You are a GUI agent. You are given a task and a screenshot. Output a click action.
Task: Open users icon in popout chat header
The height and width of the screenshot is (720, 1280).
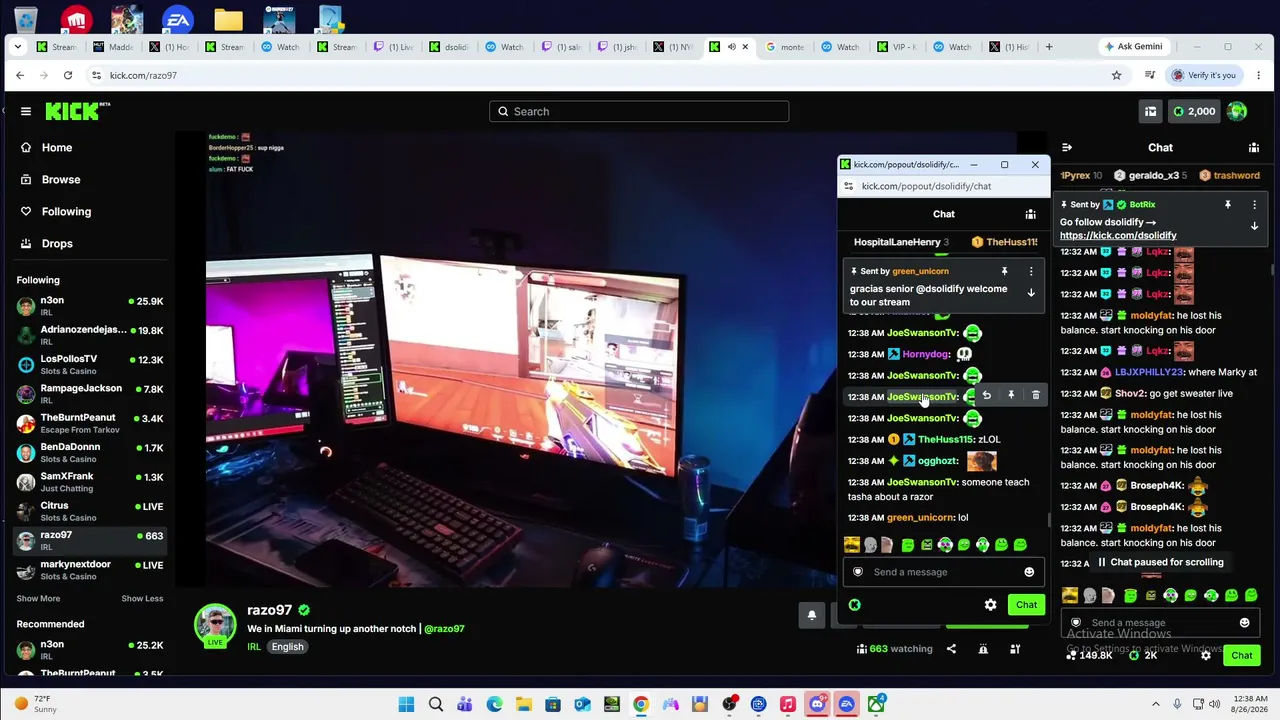click(1030, 214)
